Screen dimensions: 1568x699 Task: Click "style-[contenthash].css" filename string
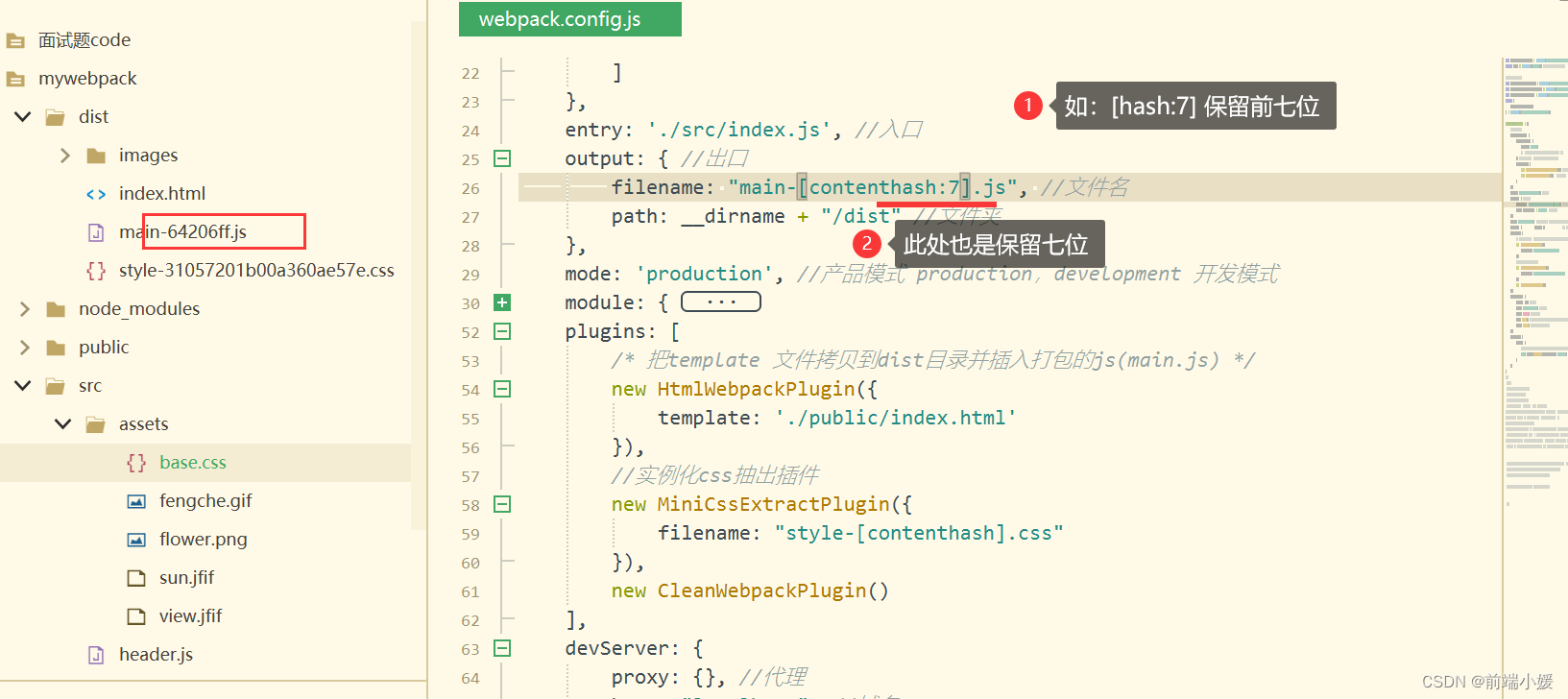(919, 533)
